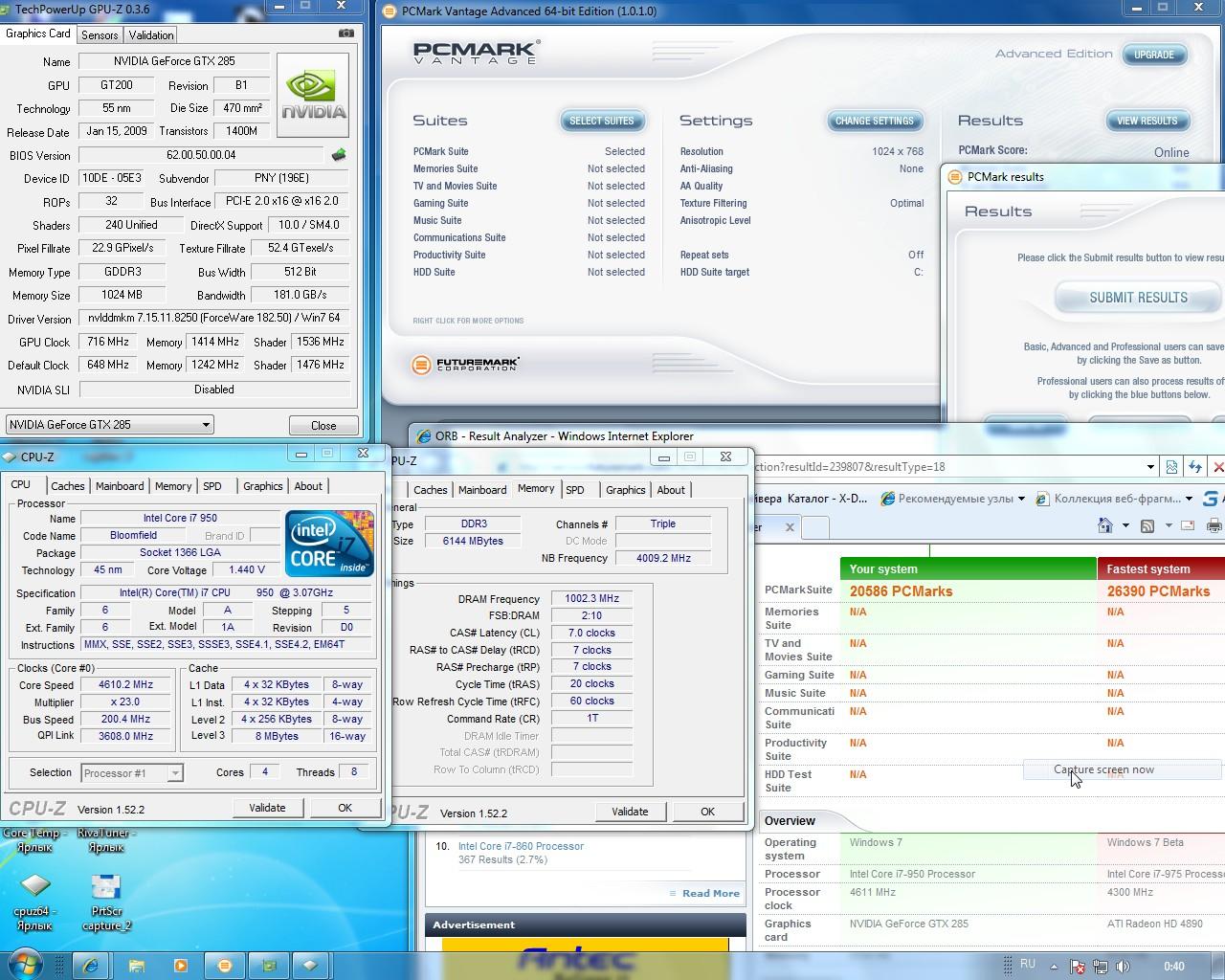Click OK in the CPU-Z Memory window
The height and width of the screenshot is (980, 1225).
tap(707, 812)
